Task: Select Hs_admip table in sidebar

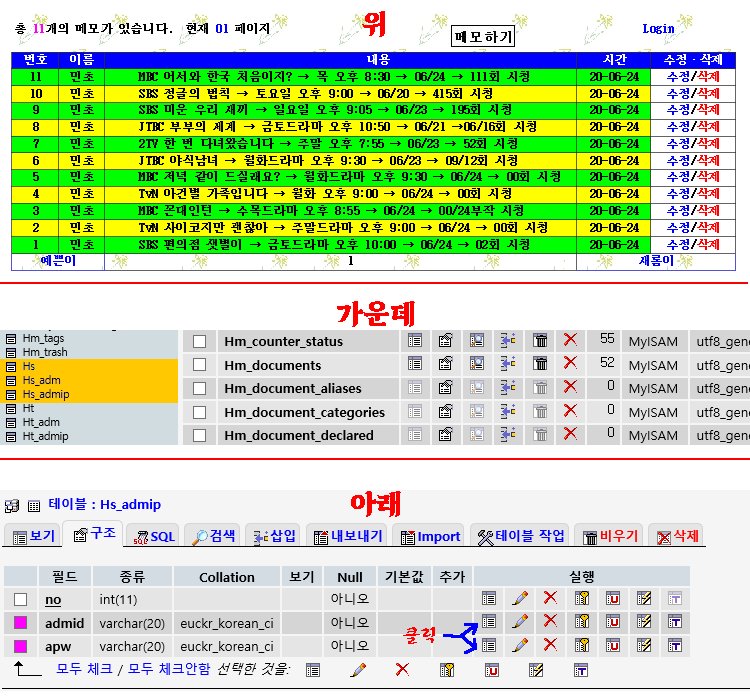Action: [x=46, y=394]
